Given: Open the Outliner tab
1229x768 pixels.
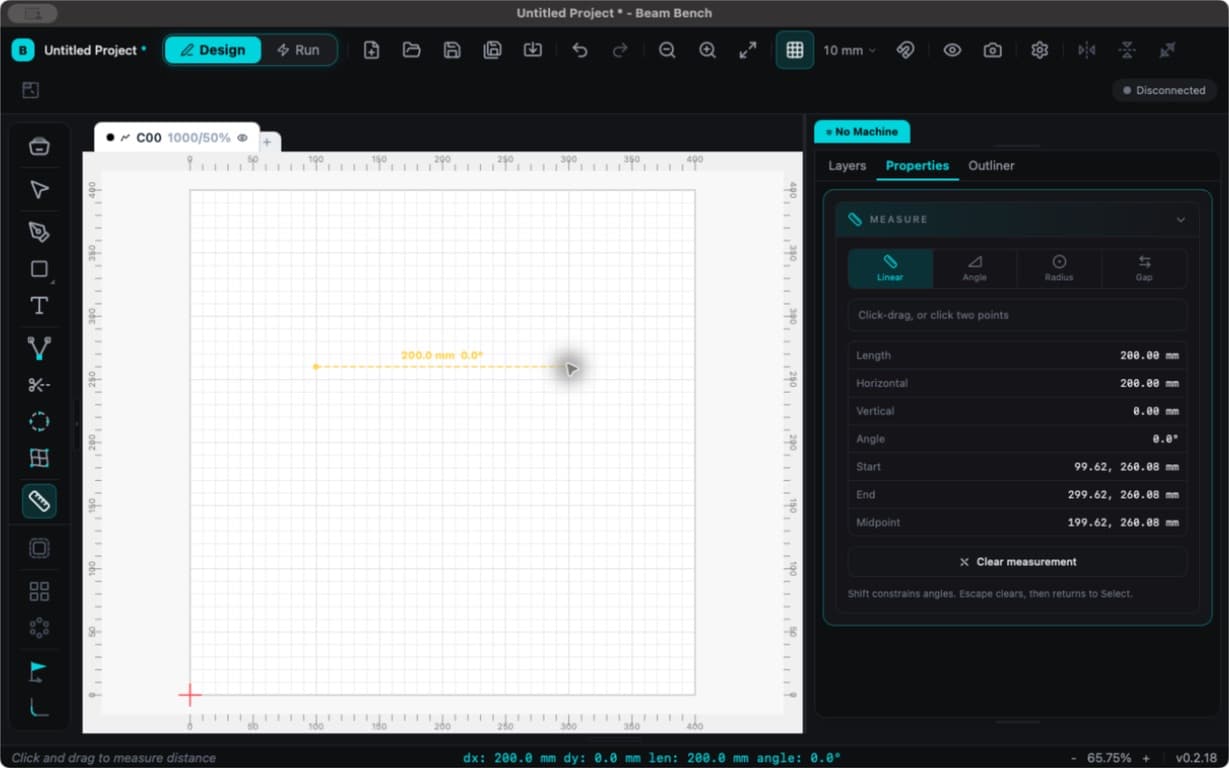Looking at the screenshot, I should [991, 166].
